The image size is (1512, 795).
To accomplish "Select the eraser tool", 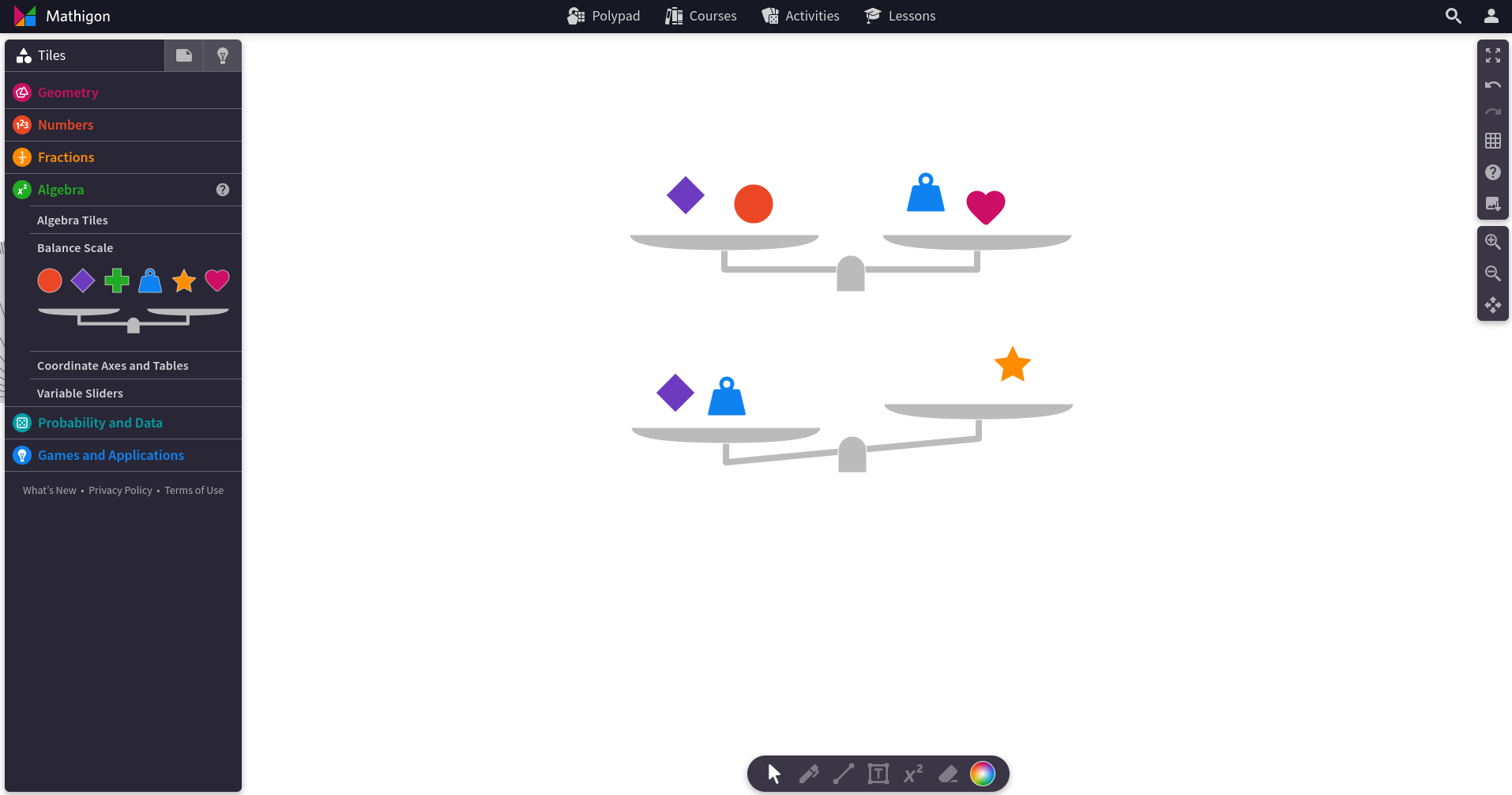I will [948, 774].
